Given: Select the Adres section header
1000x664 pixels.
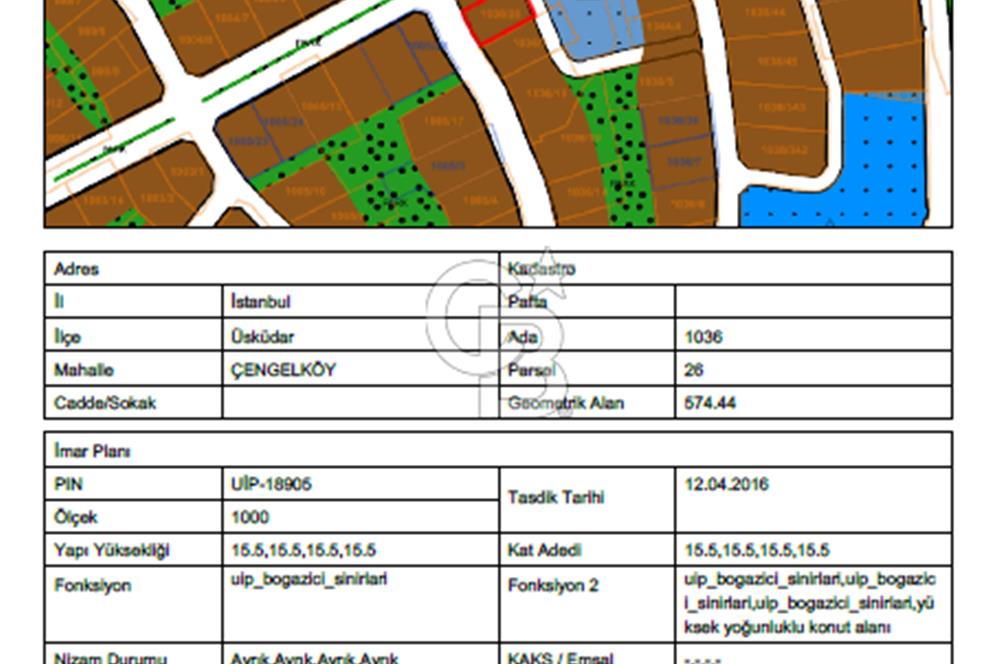Looking at the screenshot, I should [x=76, y=269].
